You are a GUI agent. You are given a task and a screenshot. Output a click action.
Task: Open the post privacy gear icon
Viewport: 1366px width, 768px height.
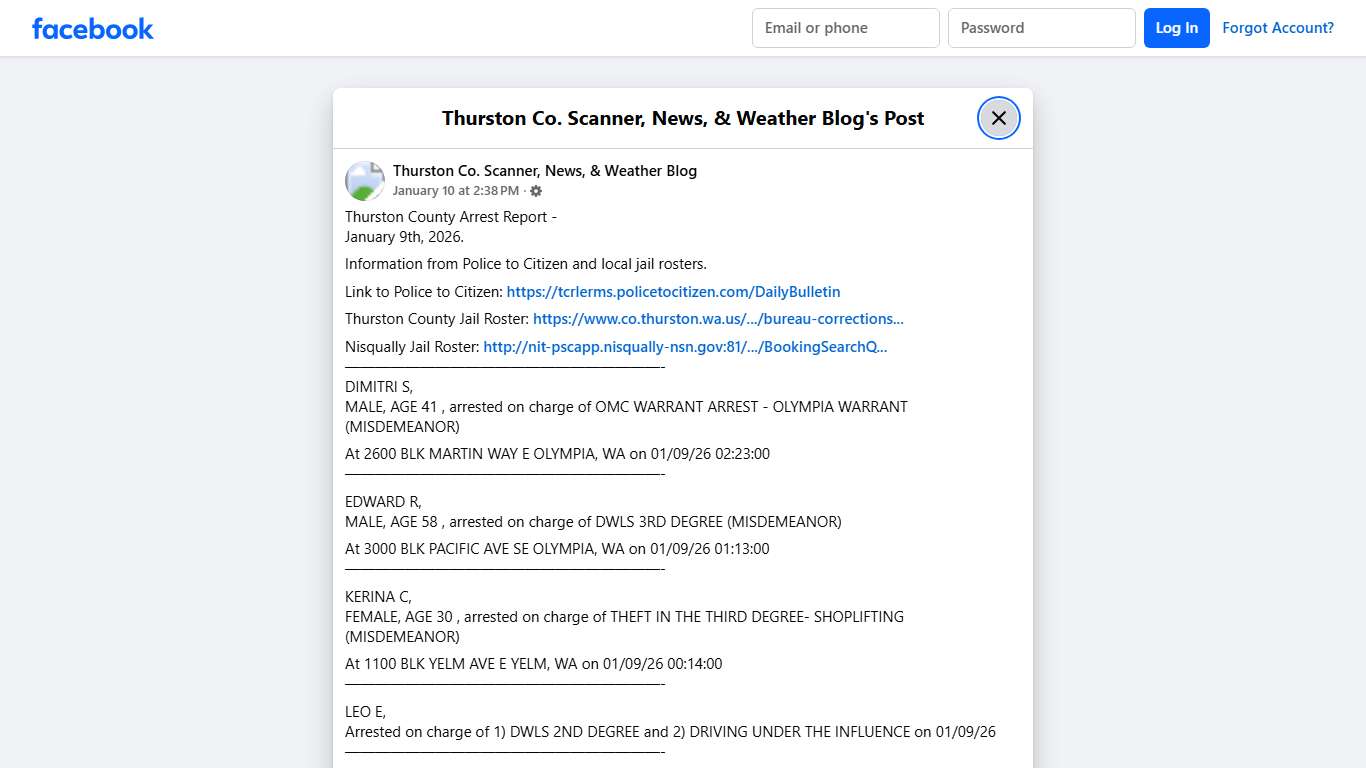click(x=536, y=191)
